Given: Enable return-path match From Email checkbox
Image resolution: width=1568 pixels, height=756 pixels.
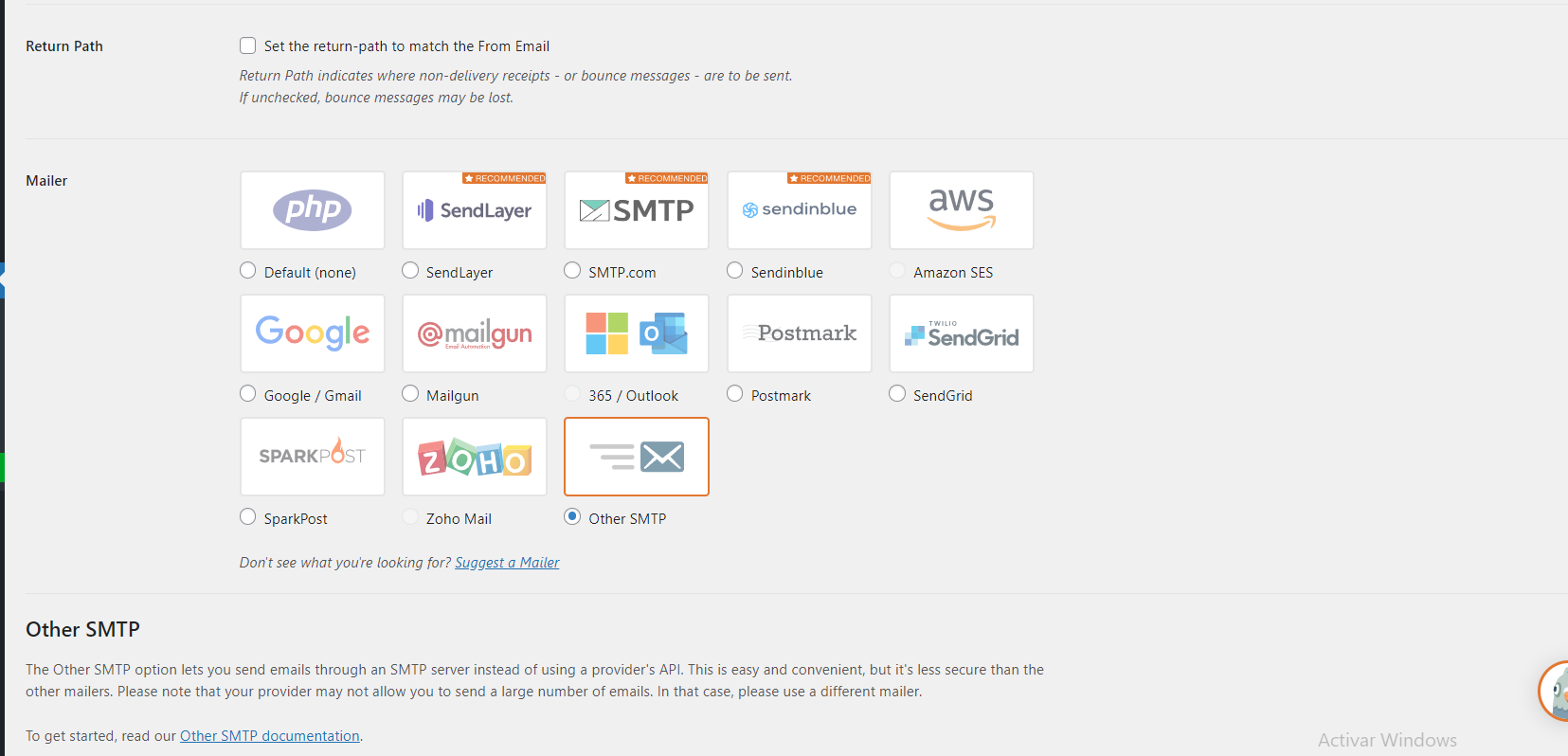Looking at the screenshot, I should pos(248,45).
